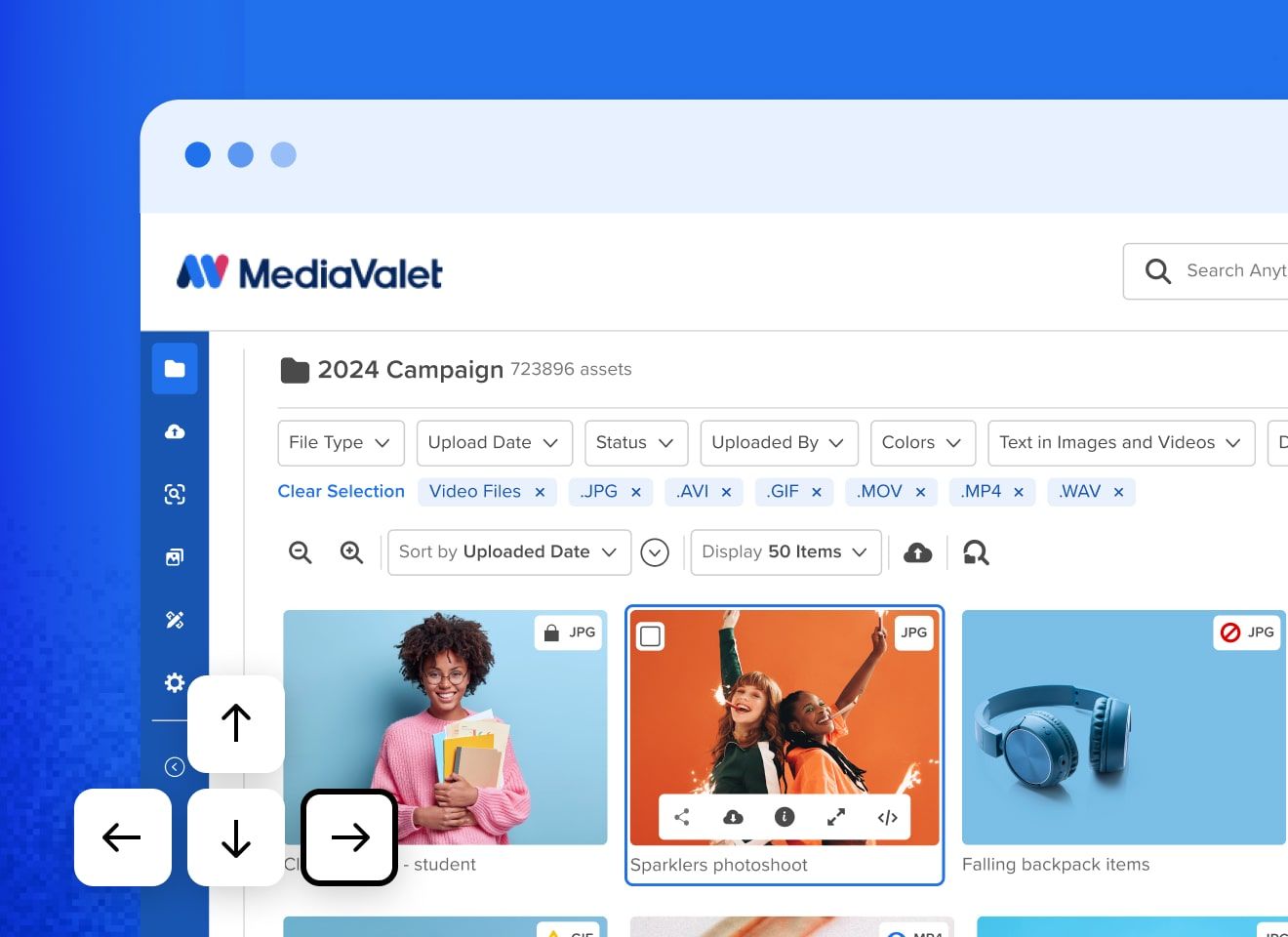Open the File Type filter dropdown

(x=341, y=443)
